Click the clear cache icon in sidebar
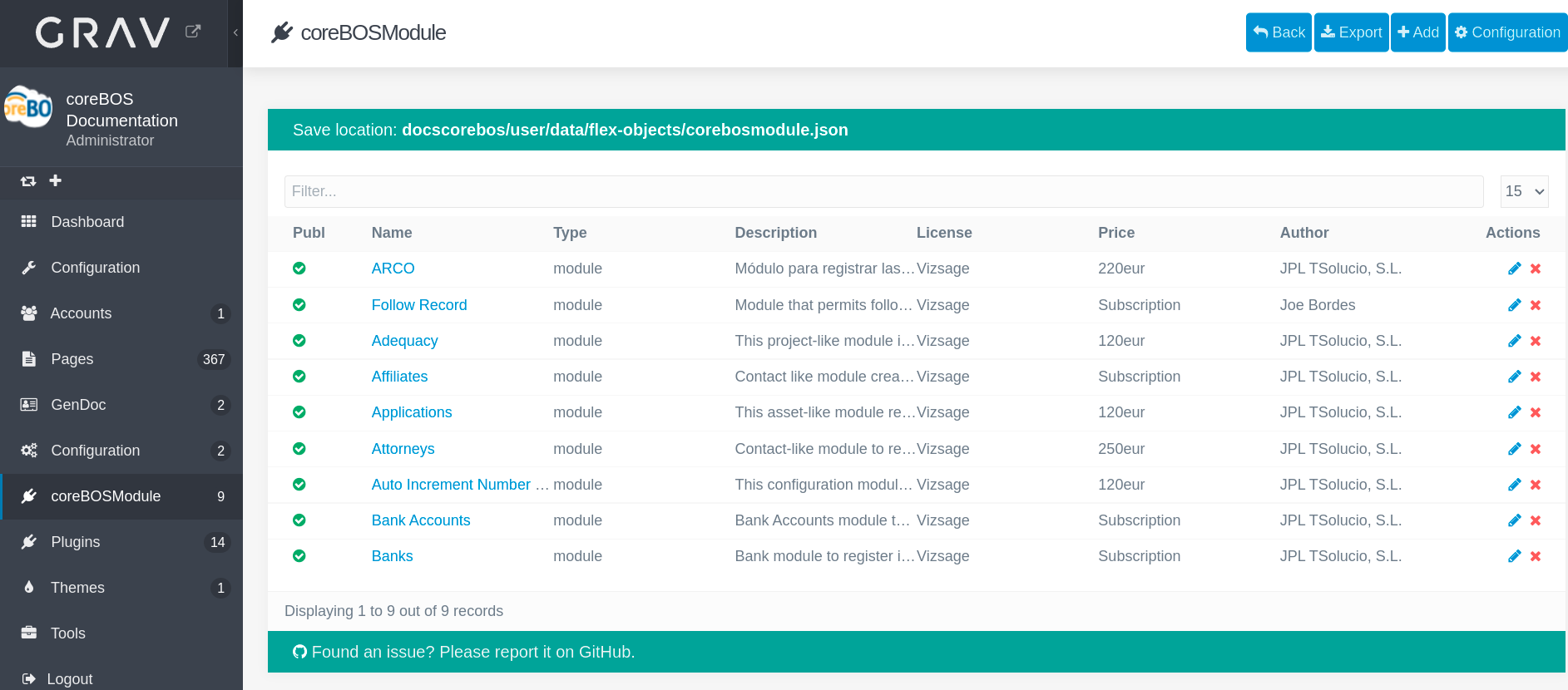The width and height of the screenshot is (1568, 690). (28, 181)
